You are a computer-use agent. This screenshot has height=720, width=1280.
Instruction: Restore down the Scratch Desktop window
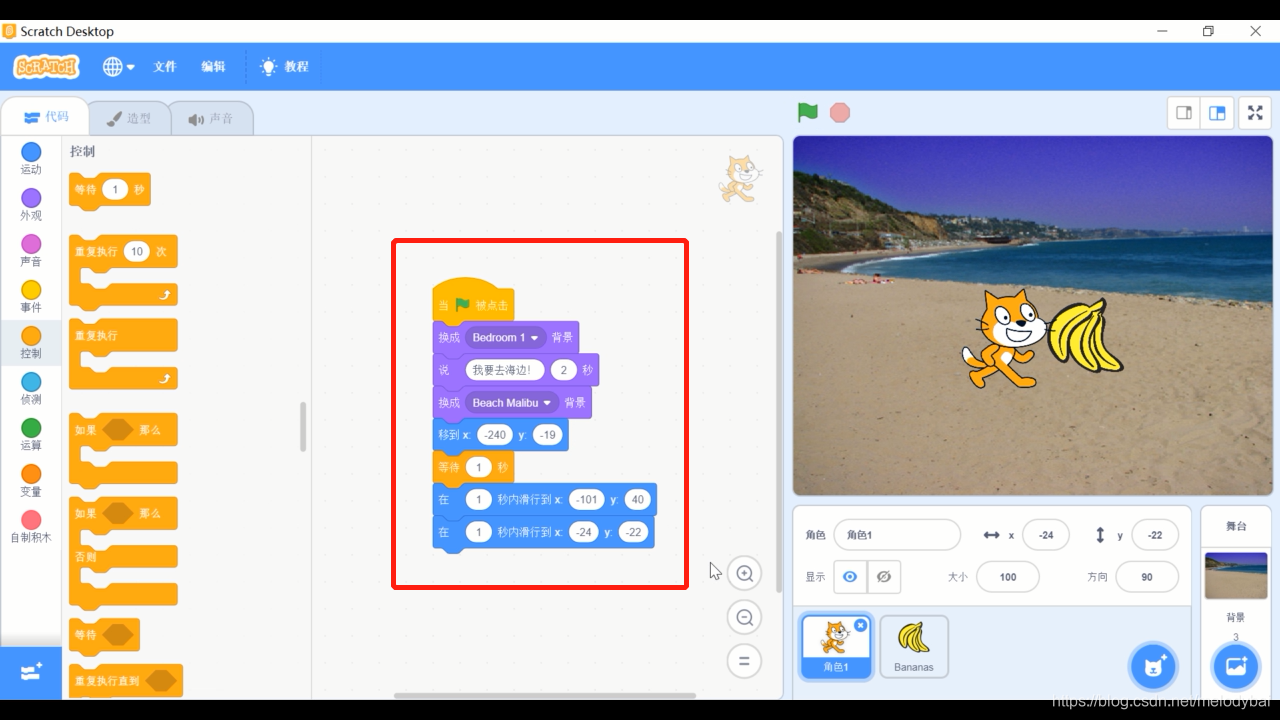pos(1208,31)
